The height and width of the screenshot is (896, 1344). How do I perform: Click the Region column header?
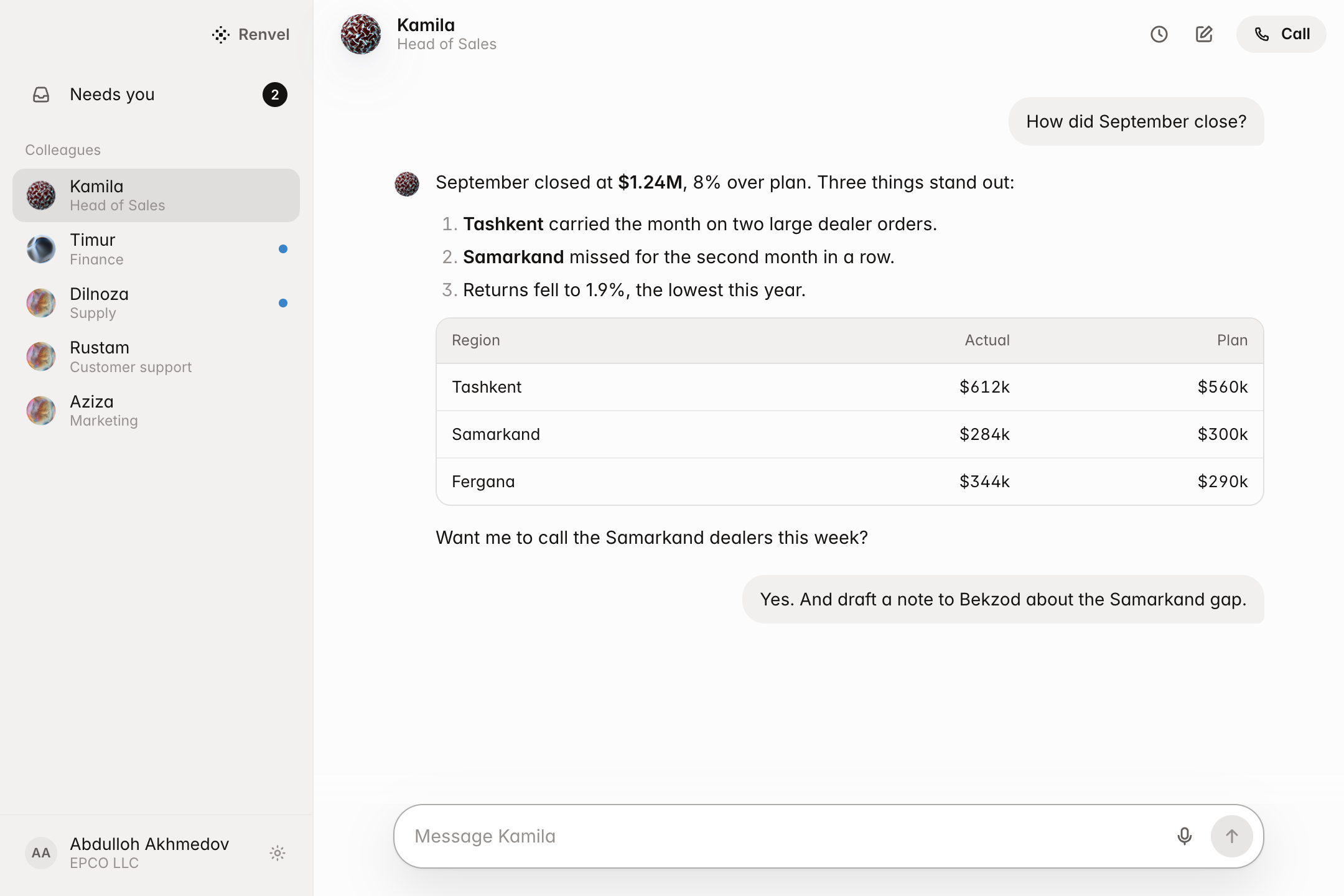coord(476,340)
